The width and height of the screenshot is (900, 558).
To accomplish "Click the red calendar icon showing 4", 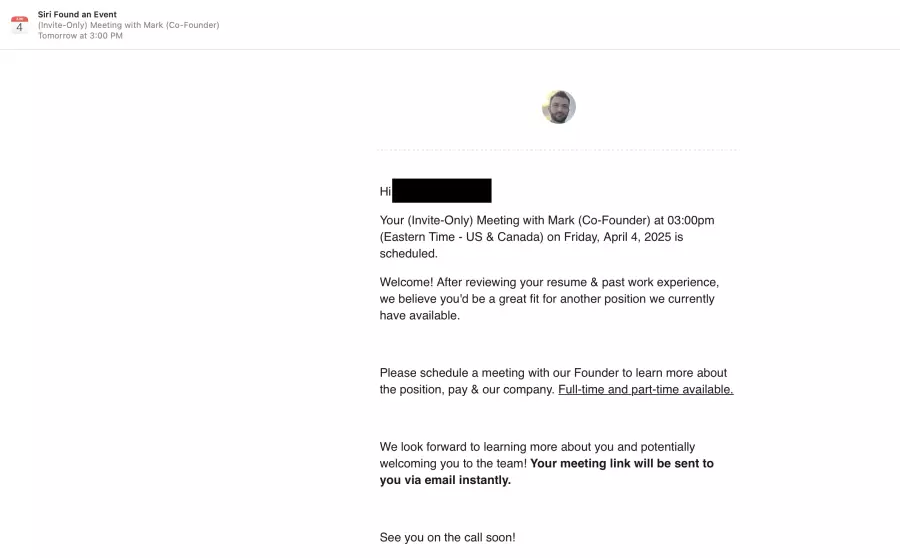I will (19, 25).
